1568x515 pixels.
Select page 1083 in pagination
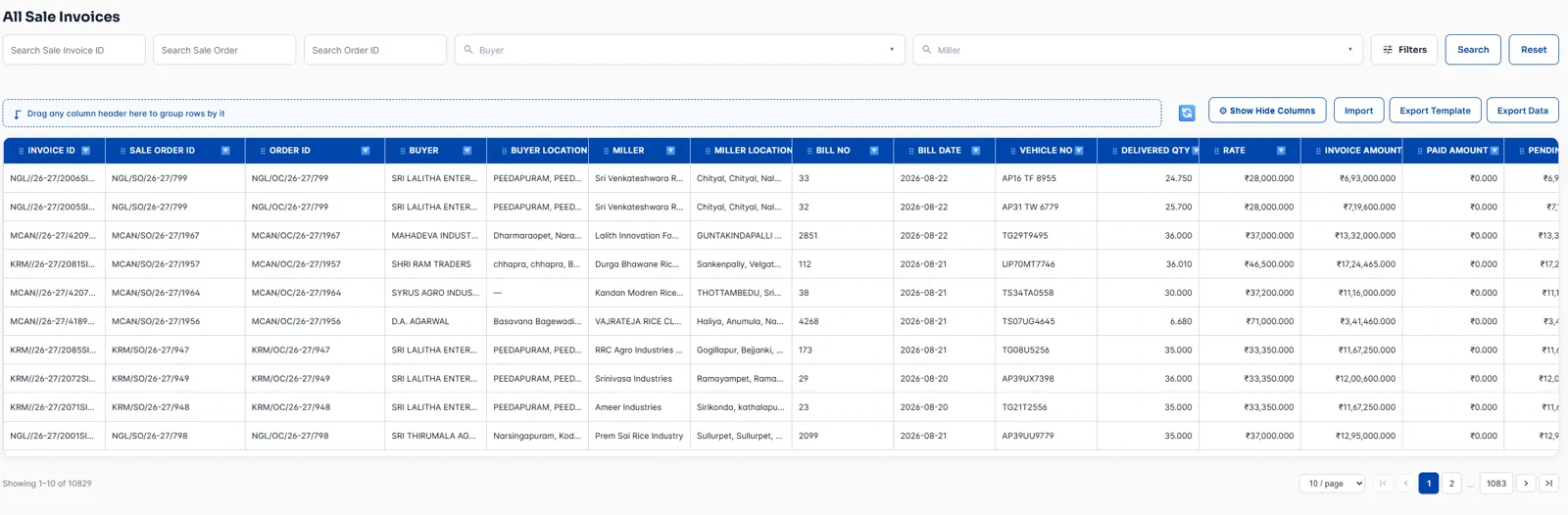[x=1496, y=483]
